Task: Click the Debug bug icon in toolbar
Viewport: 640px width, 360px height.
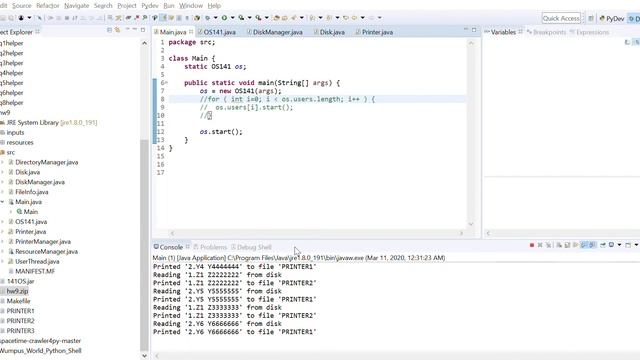Action: point(207,18)
